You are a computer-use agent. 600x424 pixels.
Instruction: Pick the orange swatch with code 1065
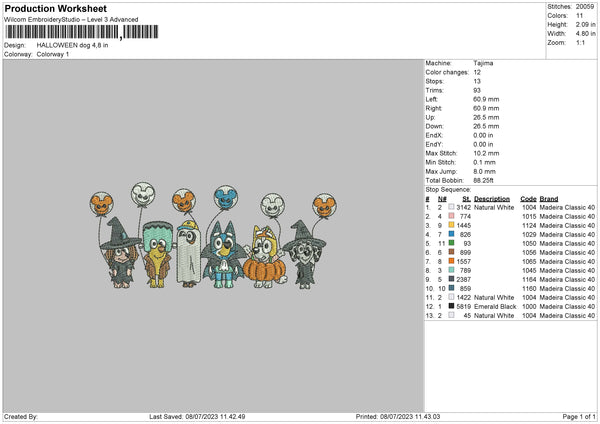pos(452,261)
